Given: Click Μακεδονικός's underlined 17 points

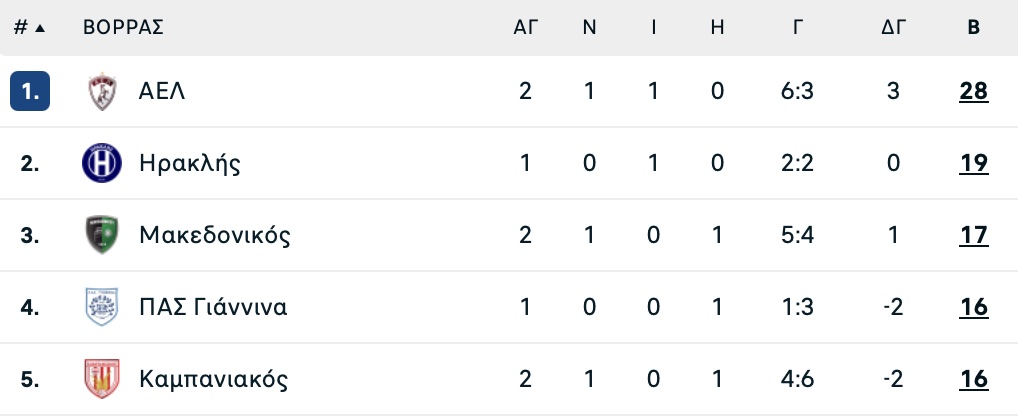Looking at the screenshot, I should 973,235.
